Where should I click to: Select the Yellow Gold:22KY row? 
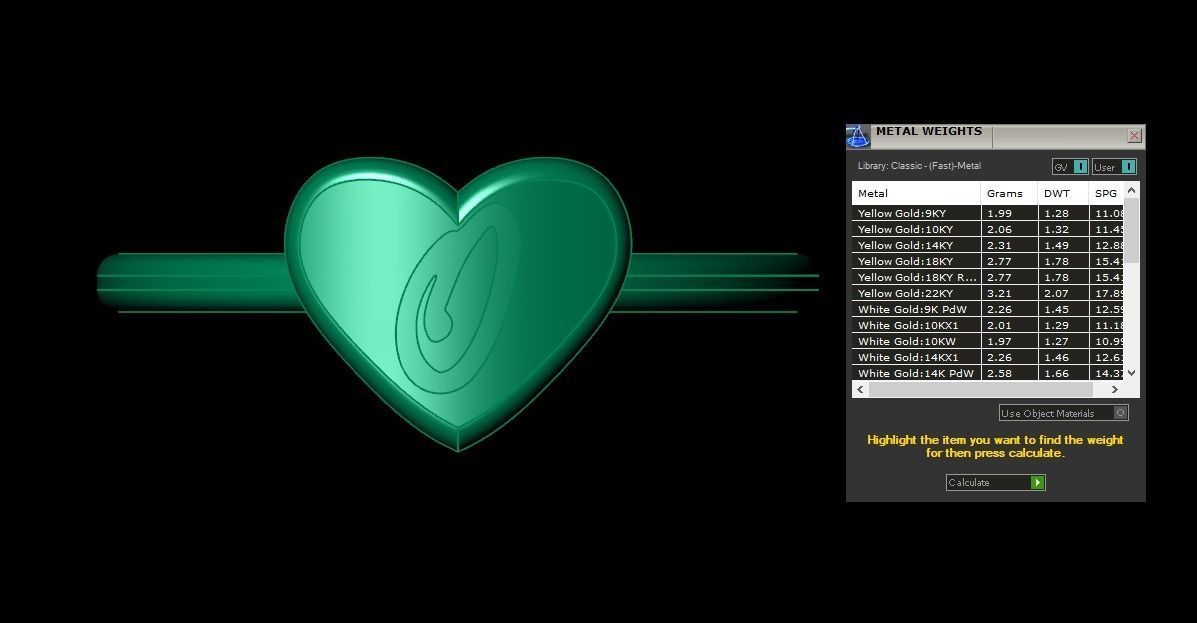click(x=989, y=293)
